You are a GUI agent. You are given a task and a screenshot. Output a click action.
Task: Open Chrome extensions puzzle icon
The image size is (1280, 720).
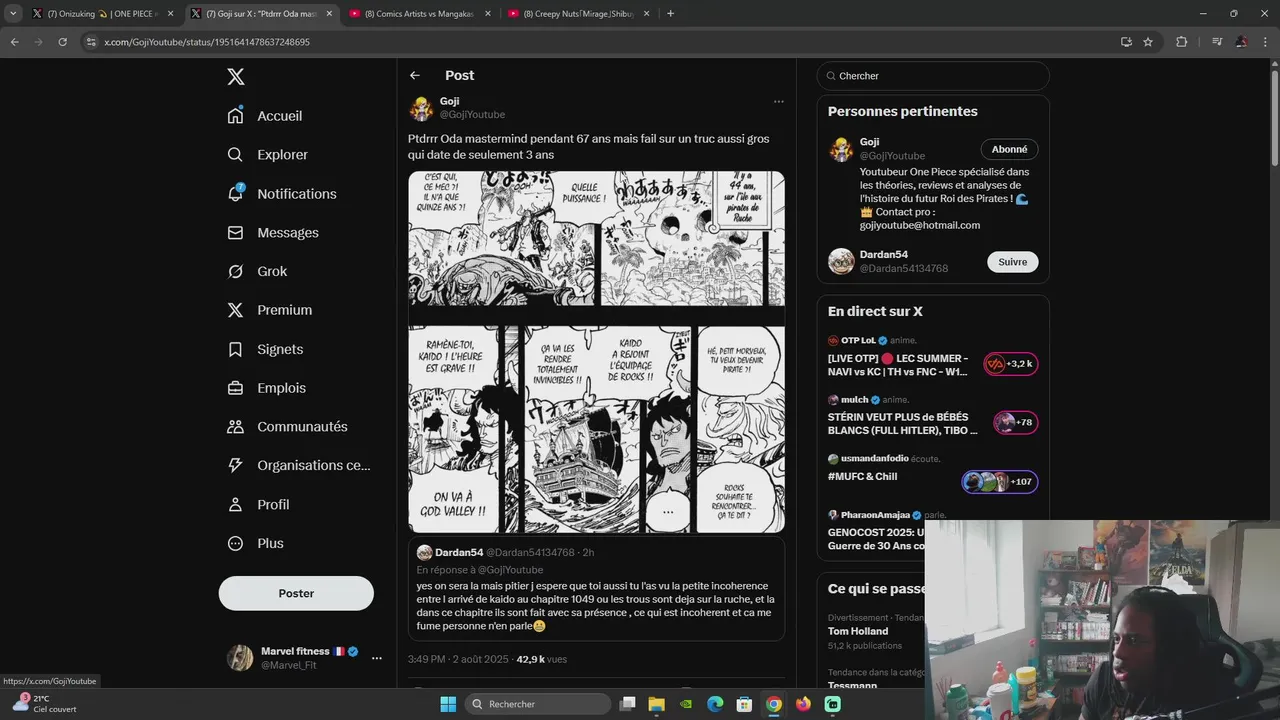pos(1182,42)
